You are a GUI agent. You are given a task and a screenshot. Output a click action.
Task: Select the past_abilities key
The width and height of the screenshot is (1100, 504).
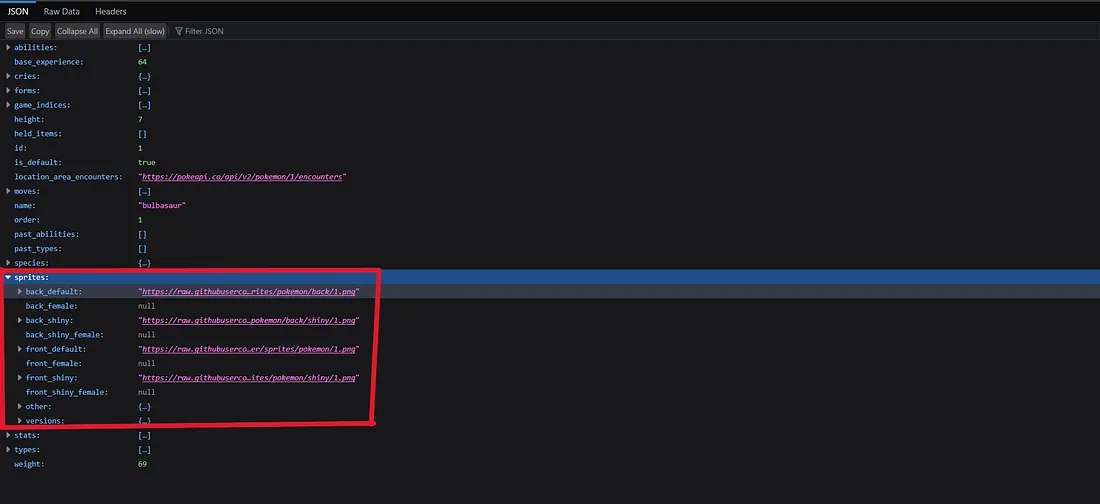tap(46, 234)
